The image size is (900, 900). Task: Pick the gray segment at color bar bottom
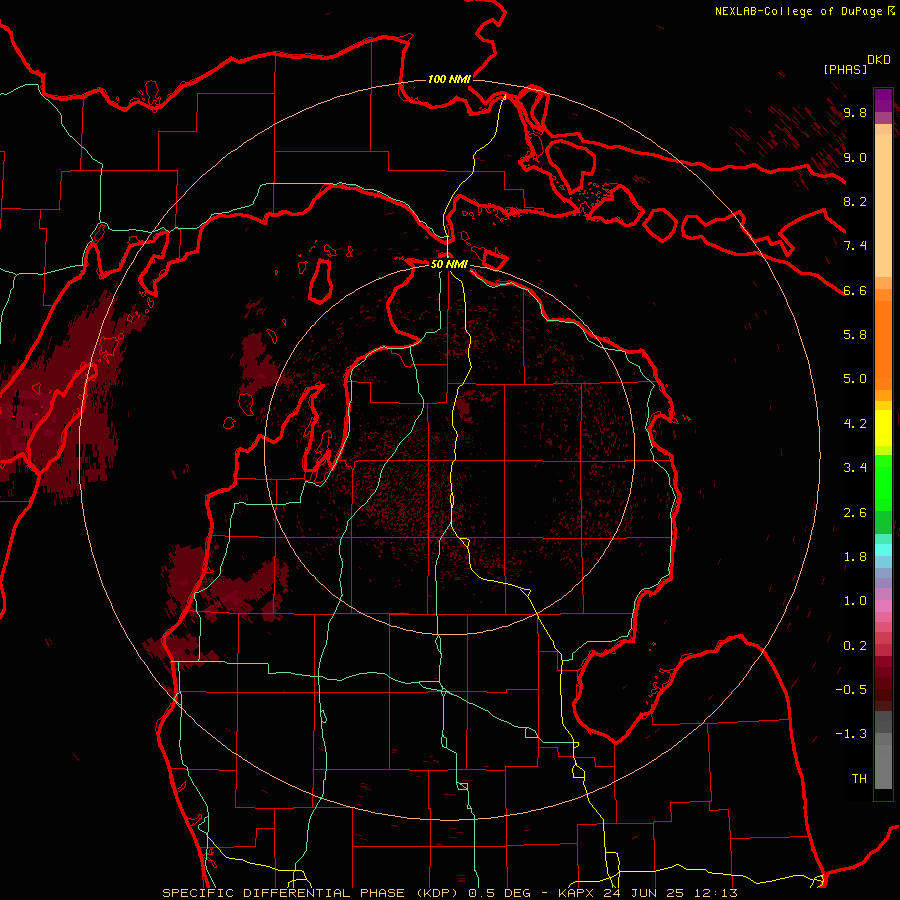[x=883, y=766]
